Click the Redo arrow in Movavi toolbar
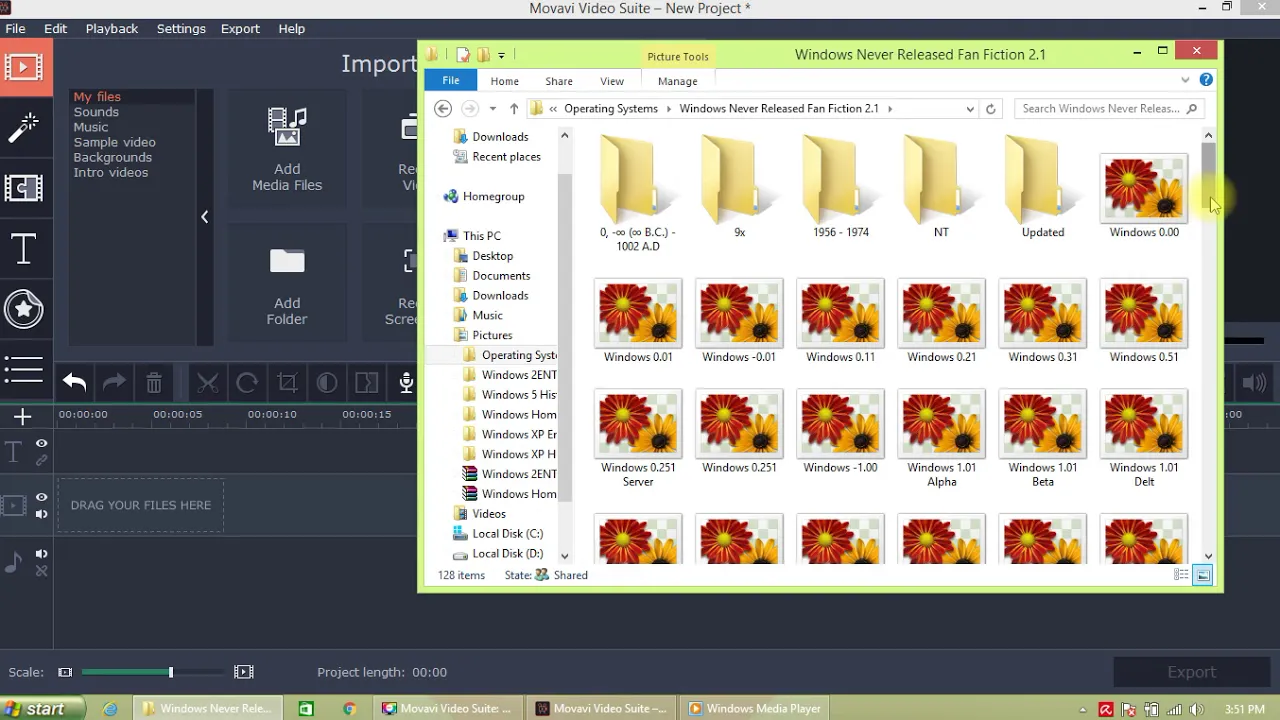Viewport: 1280px width, 720px height. click(114, 382)
